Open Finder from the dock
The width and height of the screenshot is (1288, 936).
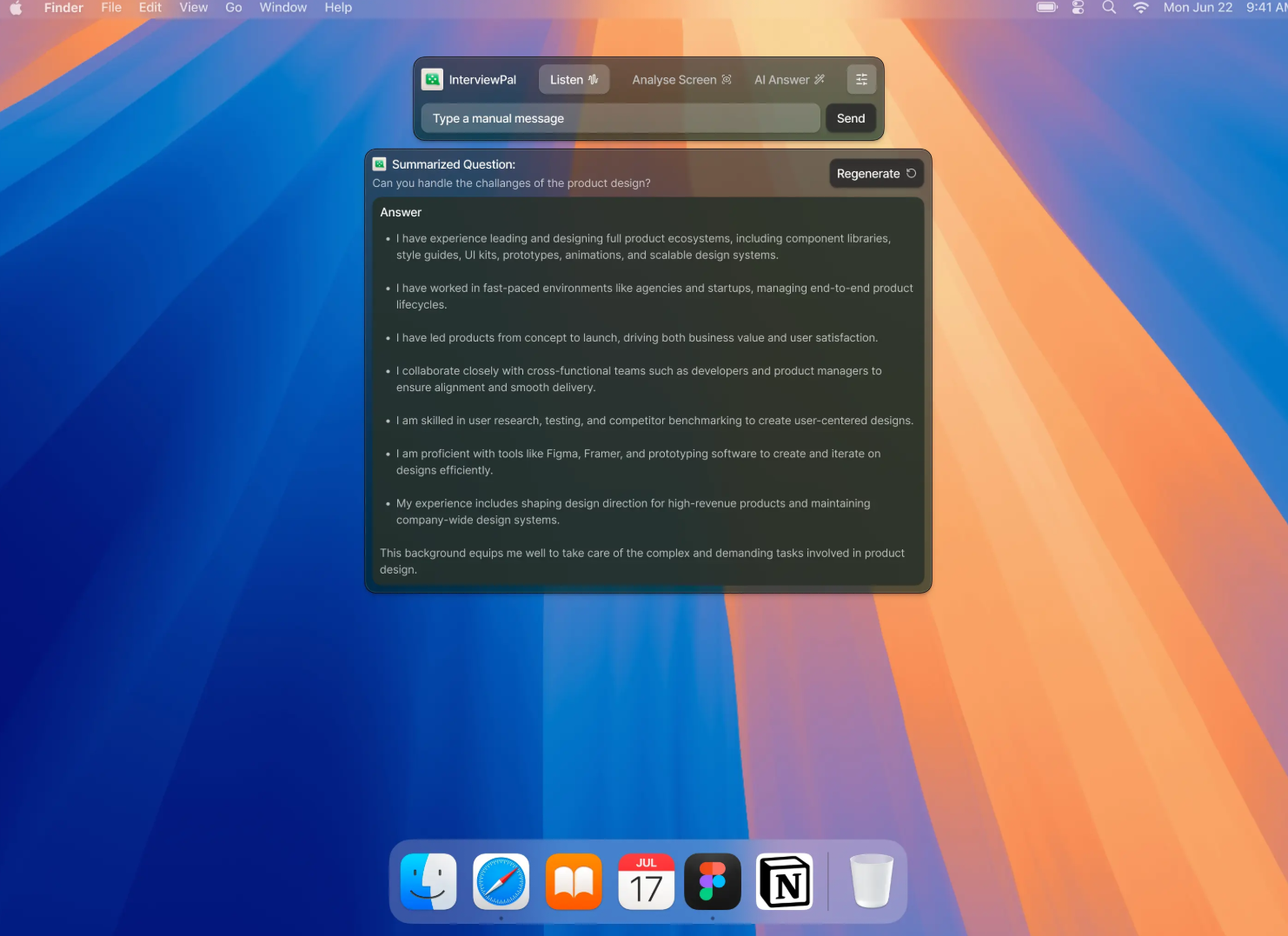pyautogui.click(x=428, y=881)
